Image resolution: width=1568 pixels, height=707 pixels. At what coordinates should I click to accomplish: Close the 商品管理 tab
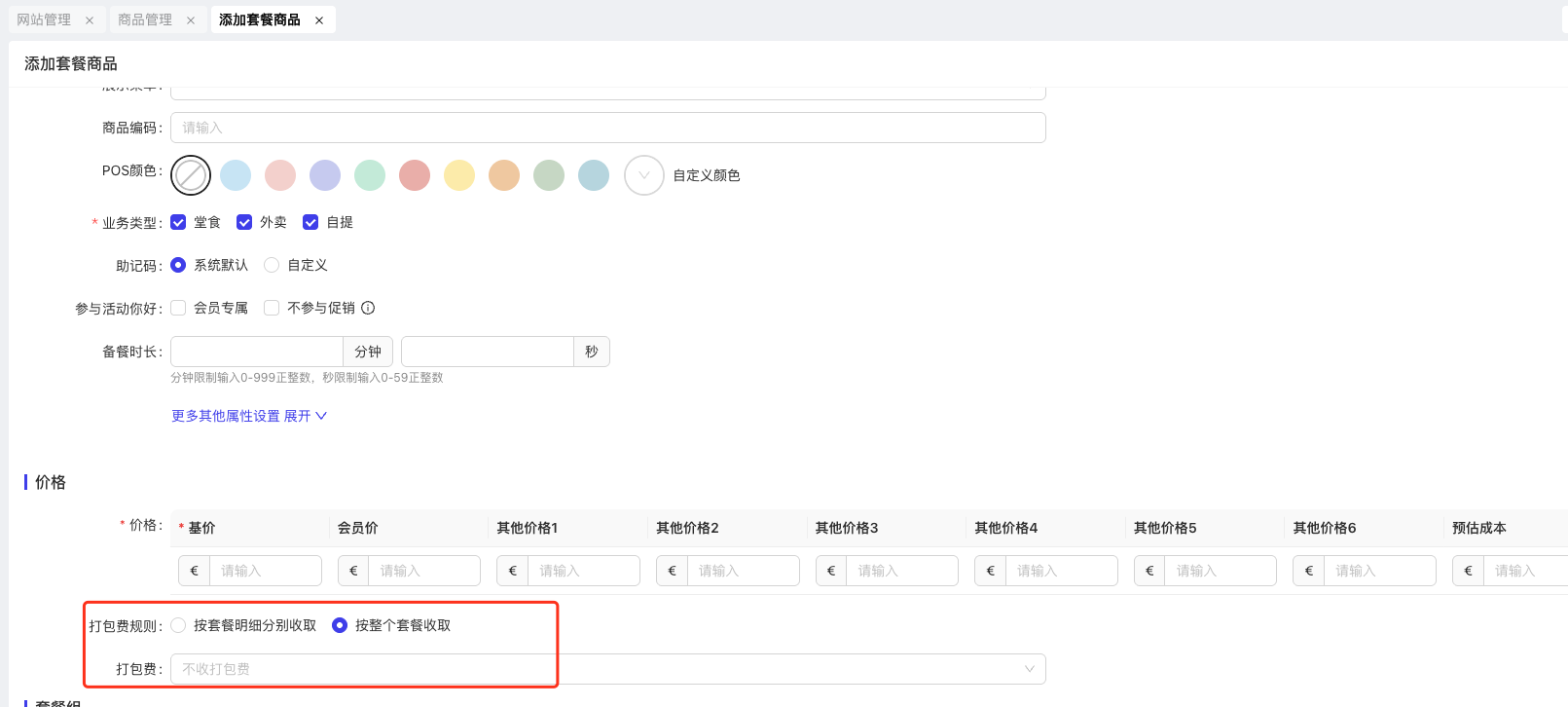191,20
